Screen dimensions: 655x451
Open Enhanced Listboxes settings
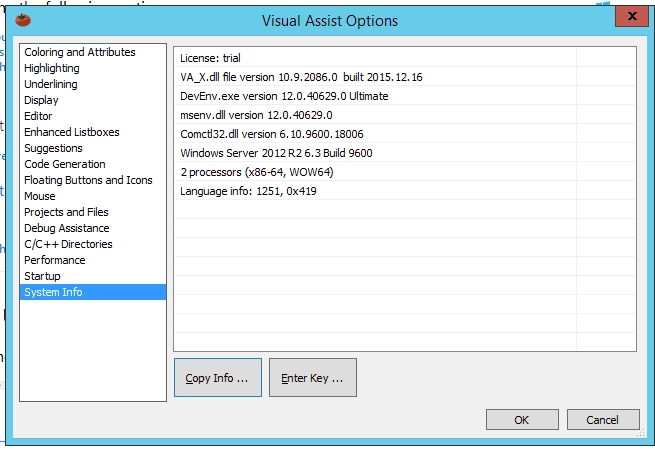click(x=93, y=132)
